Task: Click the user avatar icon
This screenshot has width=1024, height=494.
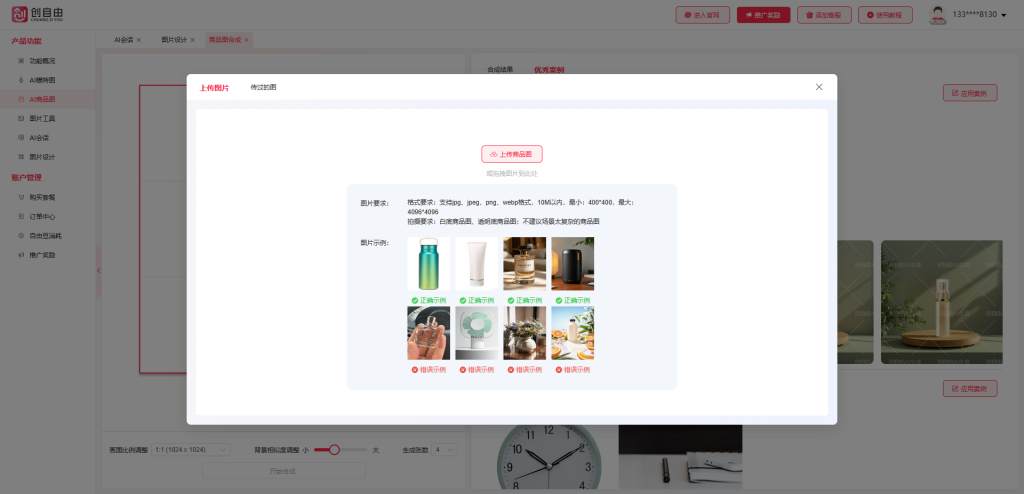Action: [937, 15]
